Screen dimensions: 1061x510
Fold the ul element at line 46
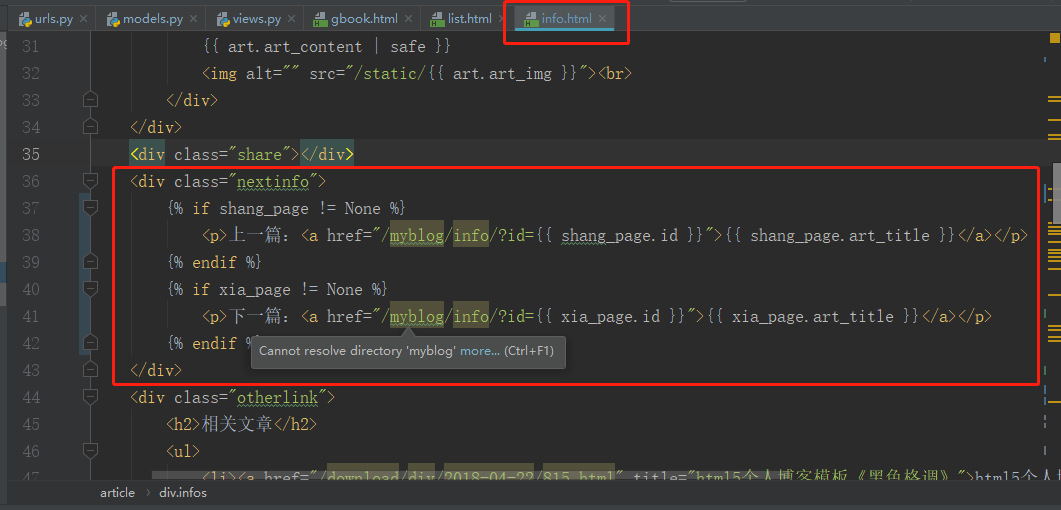click(90, 451)
